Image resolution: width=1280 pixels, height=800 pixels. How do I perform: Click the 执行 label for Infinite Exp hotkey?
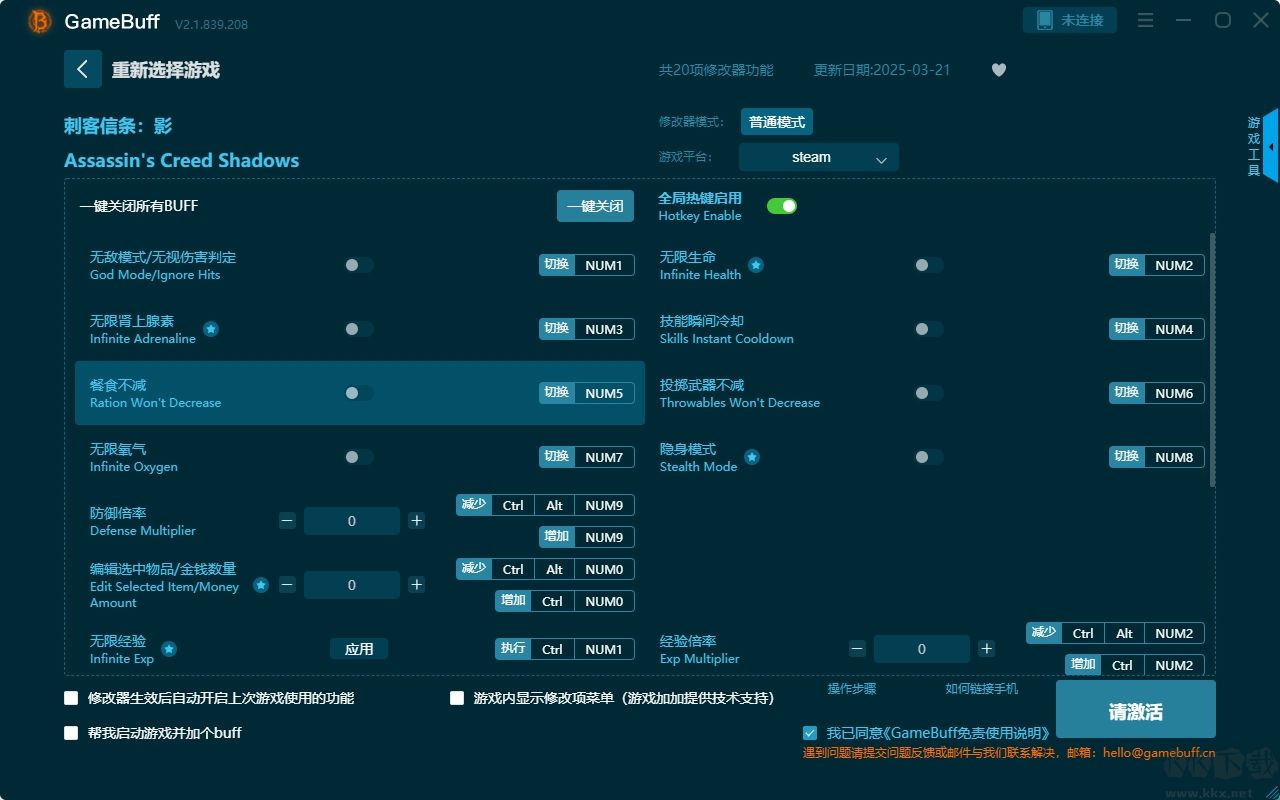tap(513, 649)
